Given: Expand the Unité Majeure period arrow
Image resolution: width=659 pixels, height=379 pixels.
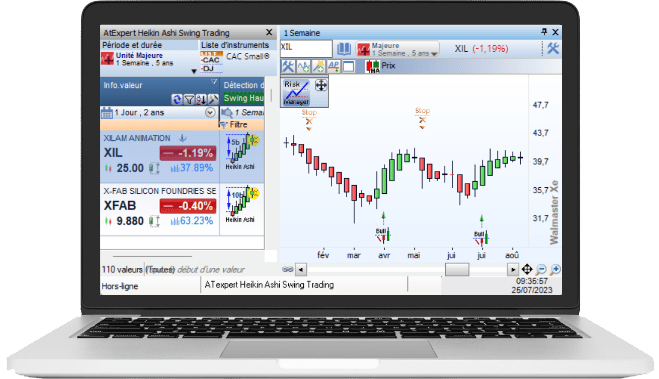Looking at the screenshot, I should (x=194, y=71).
